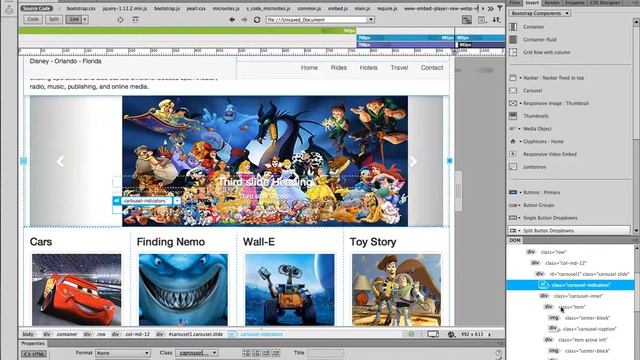The image size is (640, 360).
Task: Select Toy Story thumbnail image
Action: click(396, 290)
